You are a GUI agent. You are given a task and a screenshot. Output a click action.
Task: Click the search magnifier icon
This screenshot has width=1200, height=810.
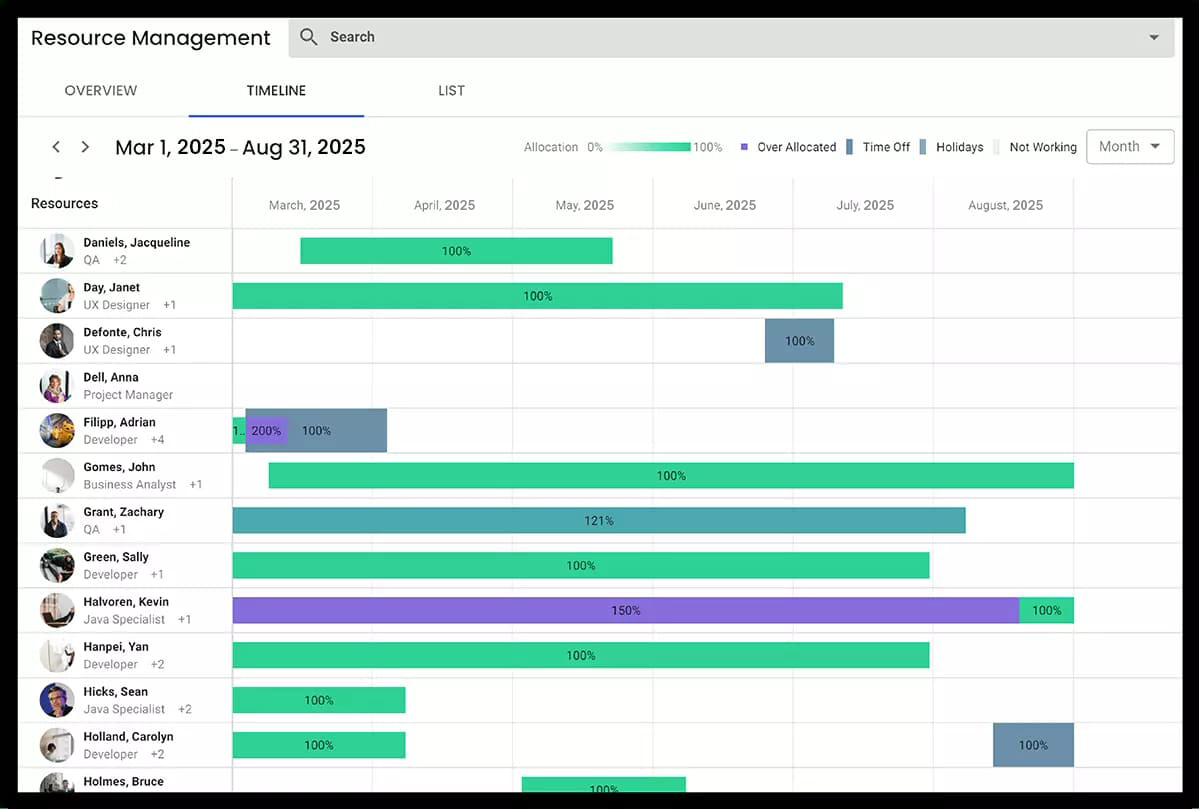310,36
